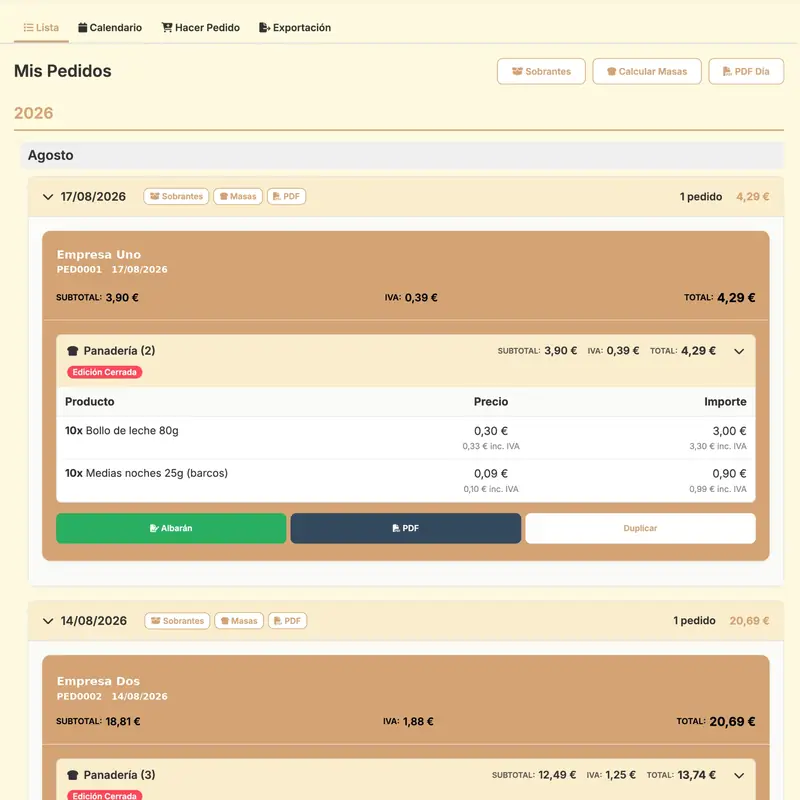Click the Calcular Masas button
This screenshot has height=800, width=800.
coord(647,71)
